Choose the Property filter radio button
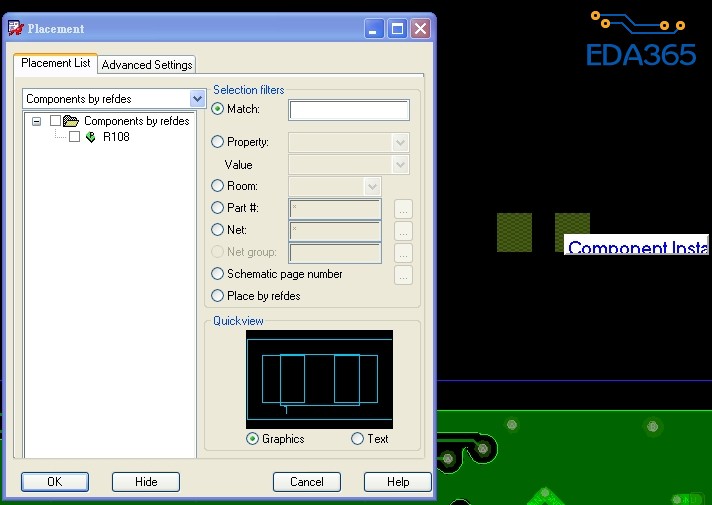 (x=218, y=142)
